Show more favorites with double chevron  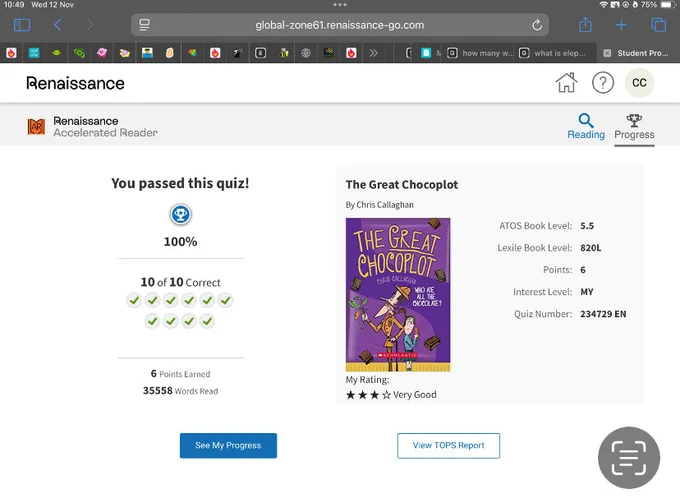pos(373,53)
